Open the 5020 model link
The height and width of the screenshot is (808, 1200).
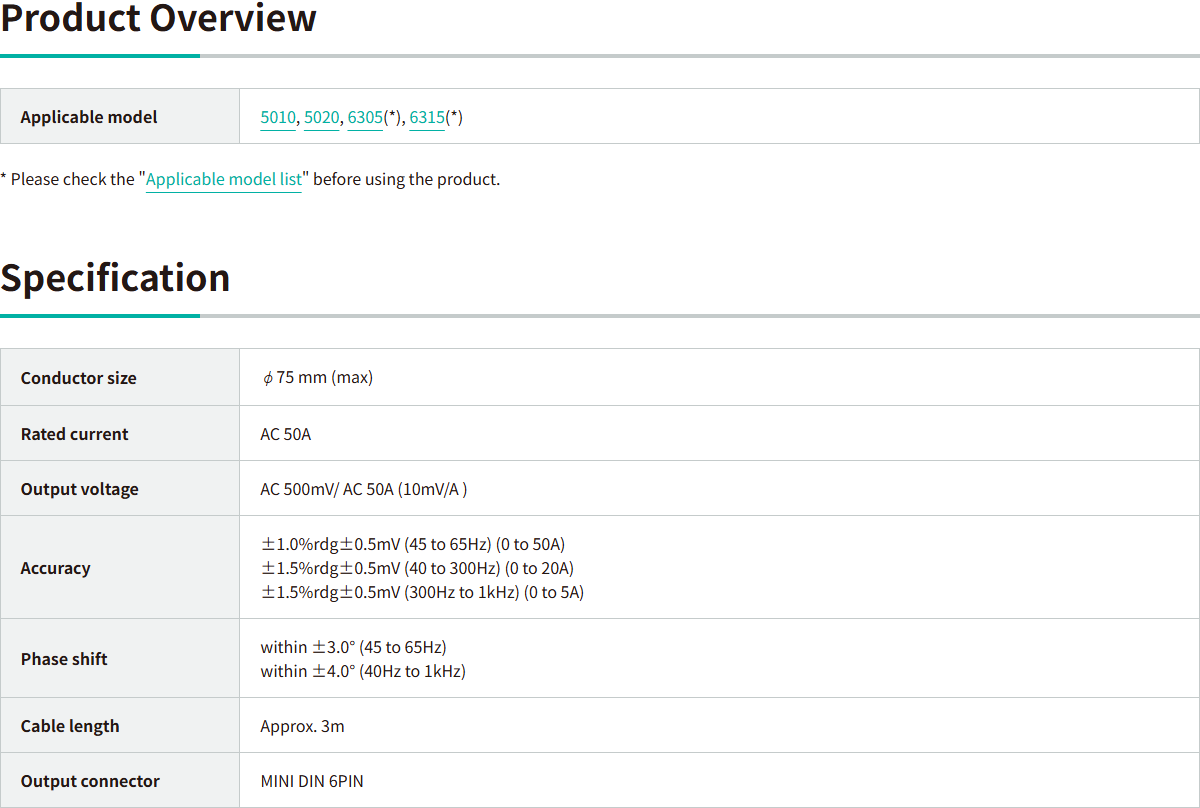pyautogui.click(x=322, y=118)
